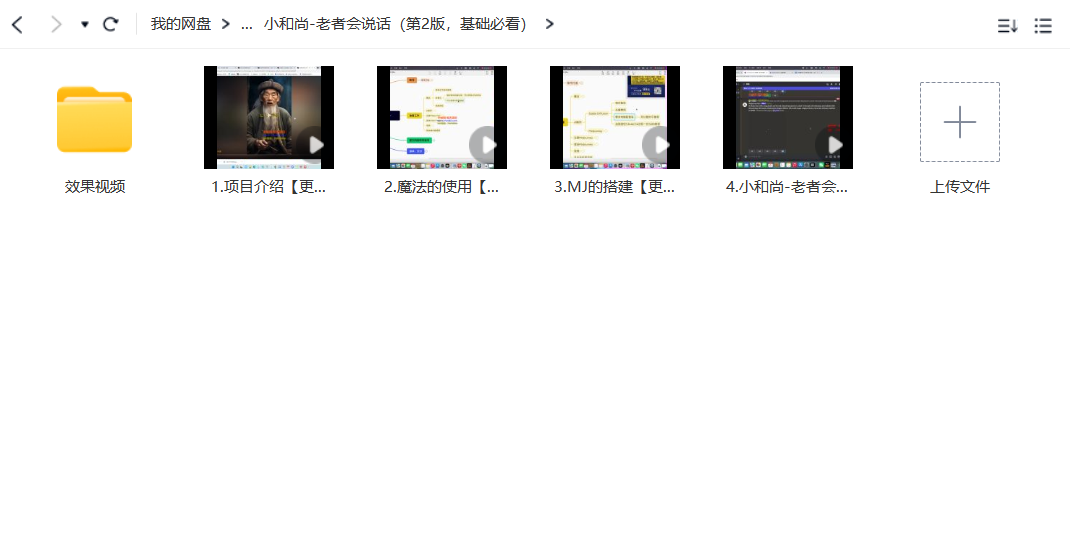Open the 4.小和尚-老者会 video thumbnail
The width and height of the screenshot is (1070, 549).
pyautogui.click(x=787, y=117)
